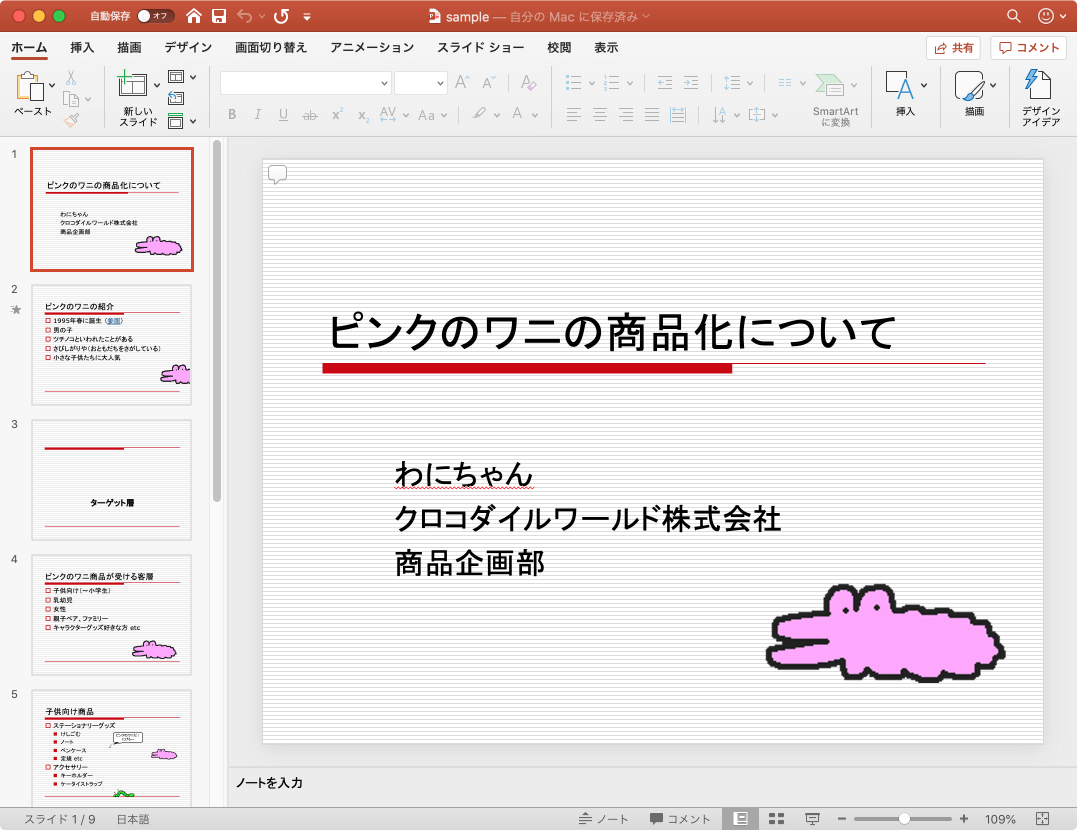Toggle the AutoSave switch
This screenshot has height=830, width=1077.
(x=154, y=16)
